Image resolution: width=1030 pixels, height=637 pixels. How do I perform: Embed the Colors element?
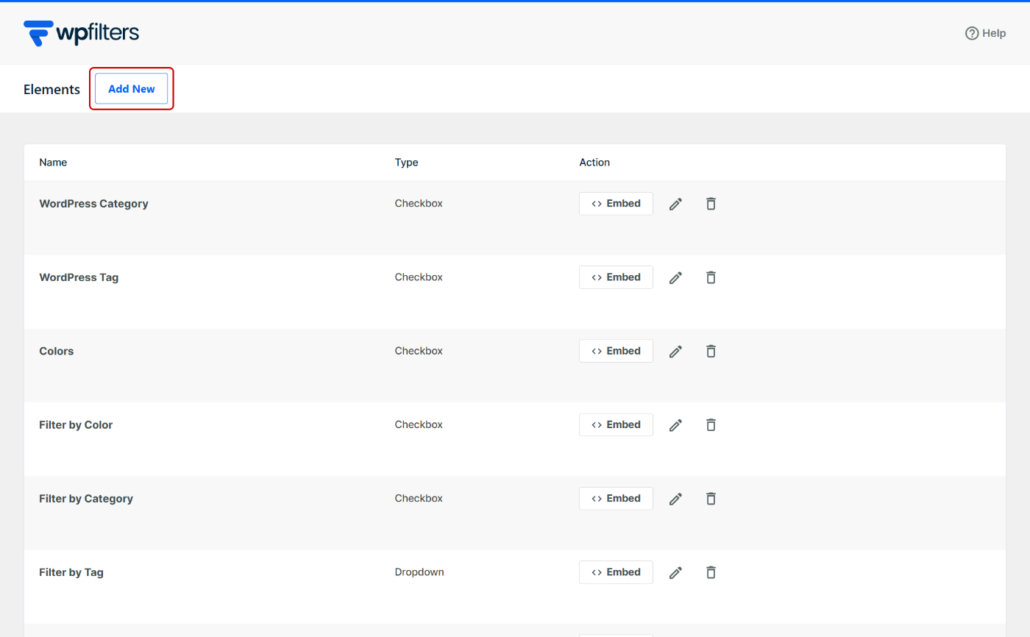(616, 351)
